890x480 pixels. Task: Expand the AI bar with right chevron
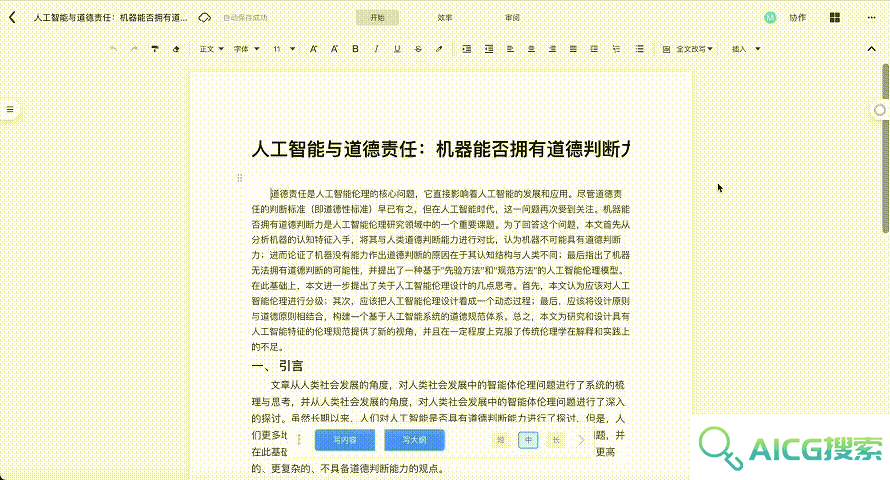click(x=581, y=440)
